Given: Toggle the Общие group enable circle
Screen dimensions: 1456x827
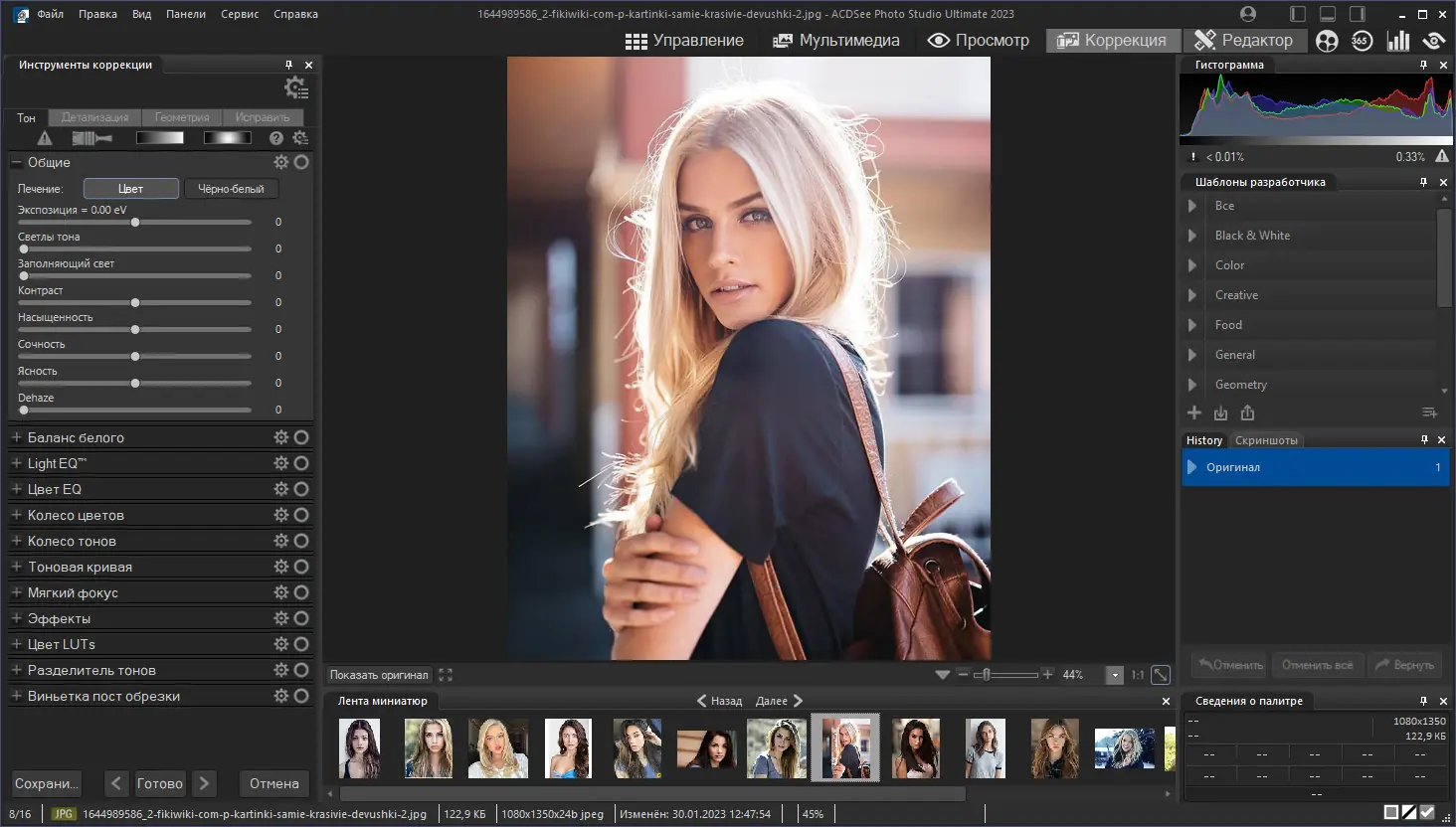Looking at the screenshot, I should point(301,162).
